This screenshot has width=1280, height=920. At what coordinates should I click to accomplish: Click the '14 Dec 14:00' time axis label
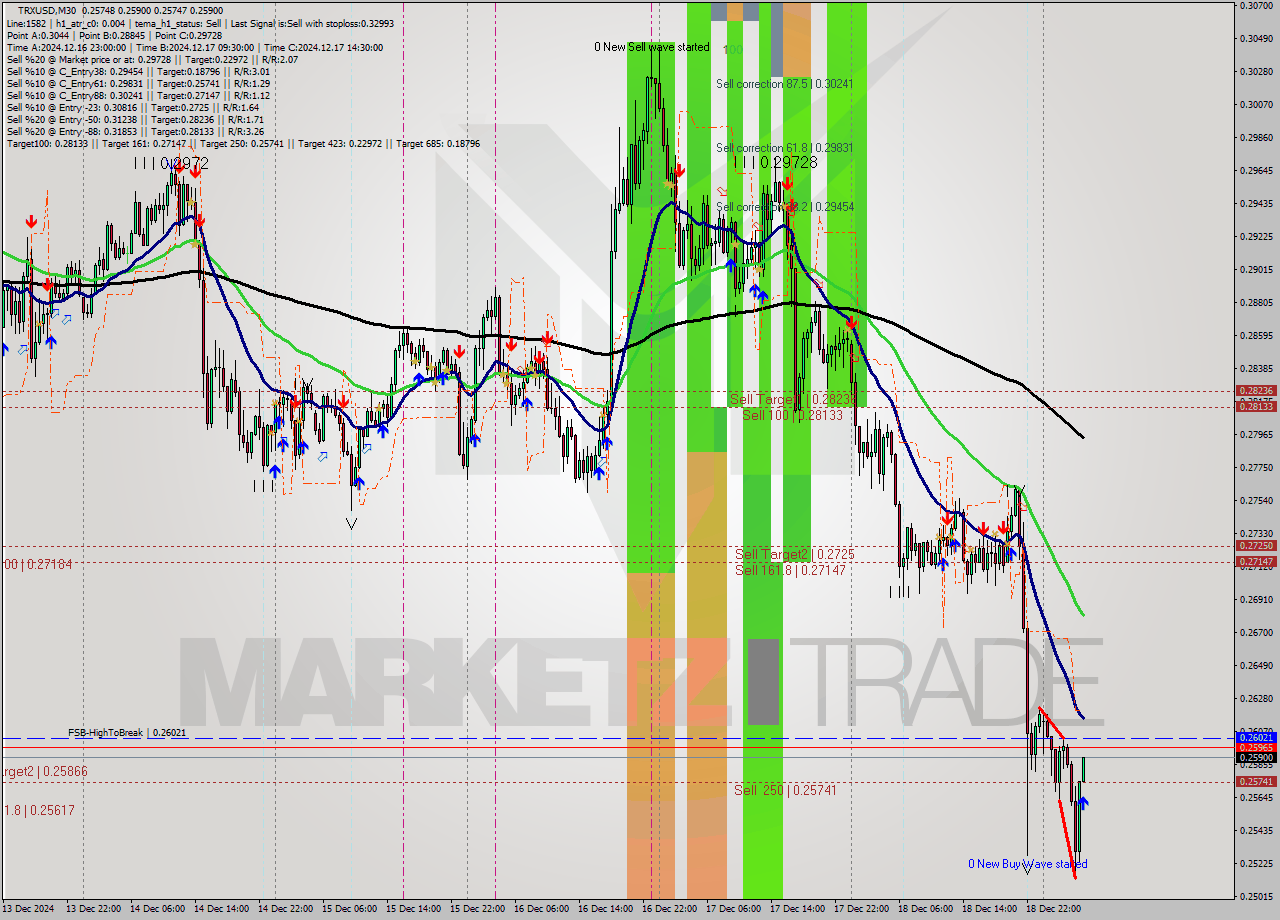[x=220, y=909]
